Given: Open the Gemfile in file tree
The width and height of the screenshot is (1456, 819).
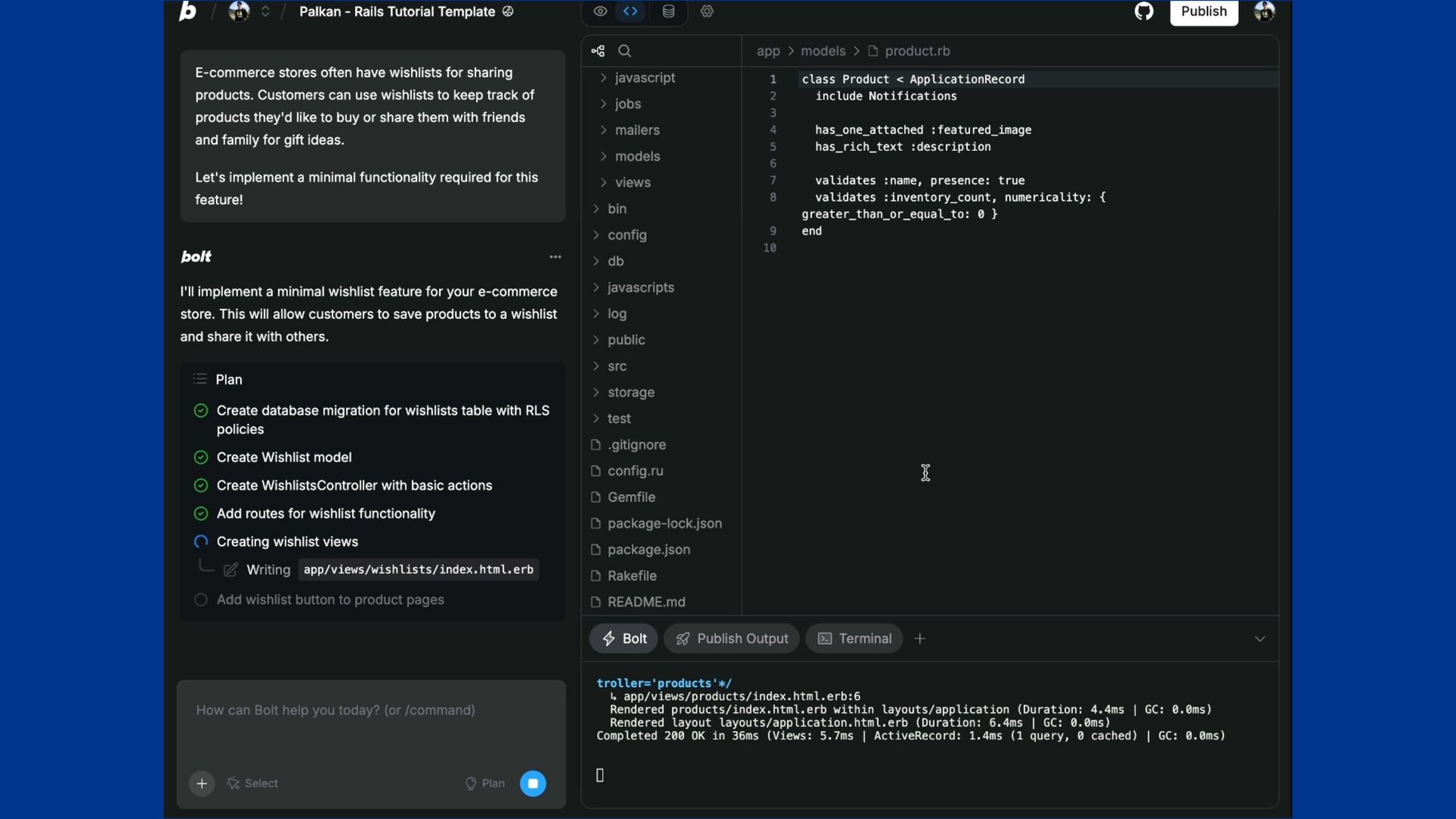Looking at the screenshot, I should [631, 497].
